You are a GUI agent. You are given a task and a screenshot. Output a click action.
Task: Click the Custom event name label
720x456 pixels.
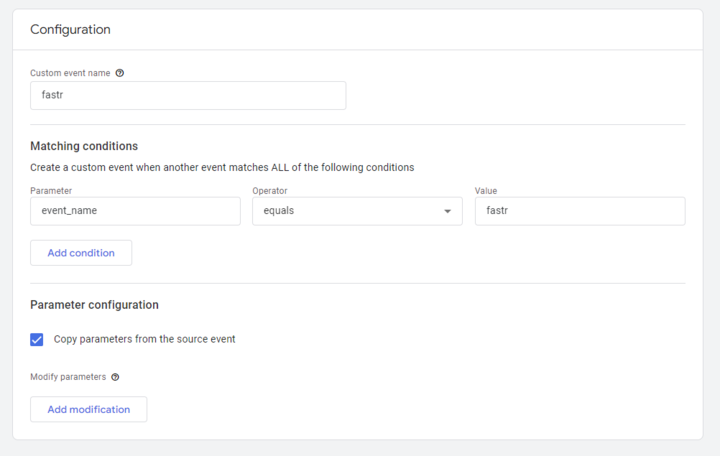pos(70,73)
